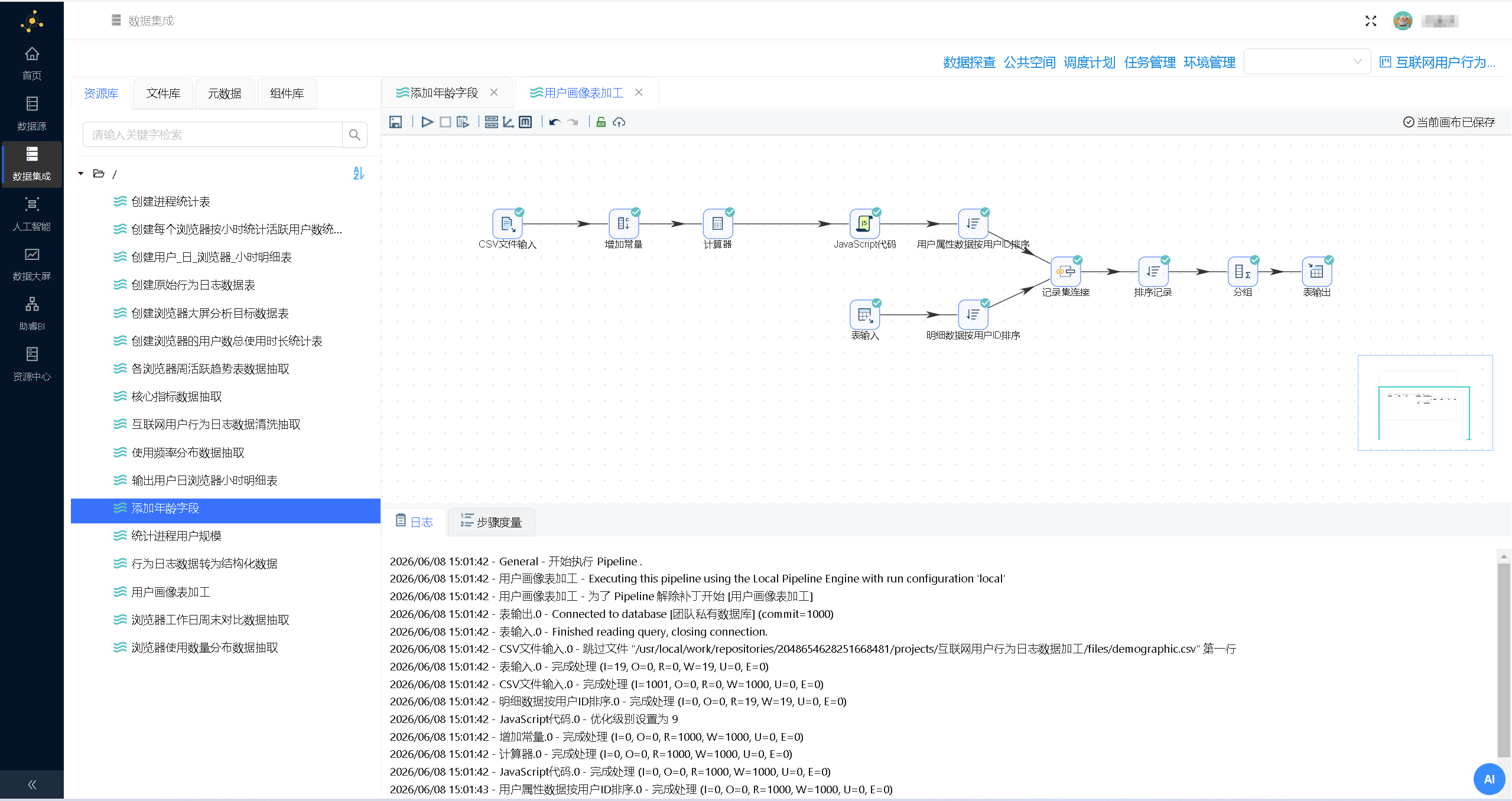Switch to the 组件库 tab
Image resolution: width=1512 pixels, height=801 pixels.
click(x=287, y=93)
